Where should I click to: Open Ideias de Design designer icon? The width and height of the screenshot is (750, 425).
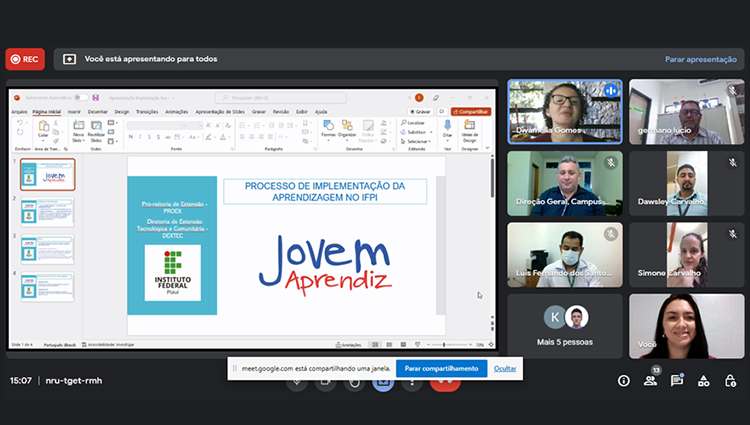pos(470,130)
